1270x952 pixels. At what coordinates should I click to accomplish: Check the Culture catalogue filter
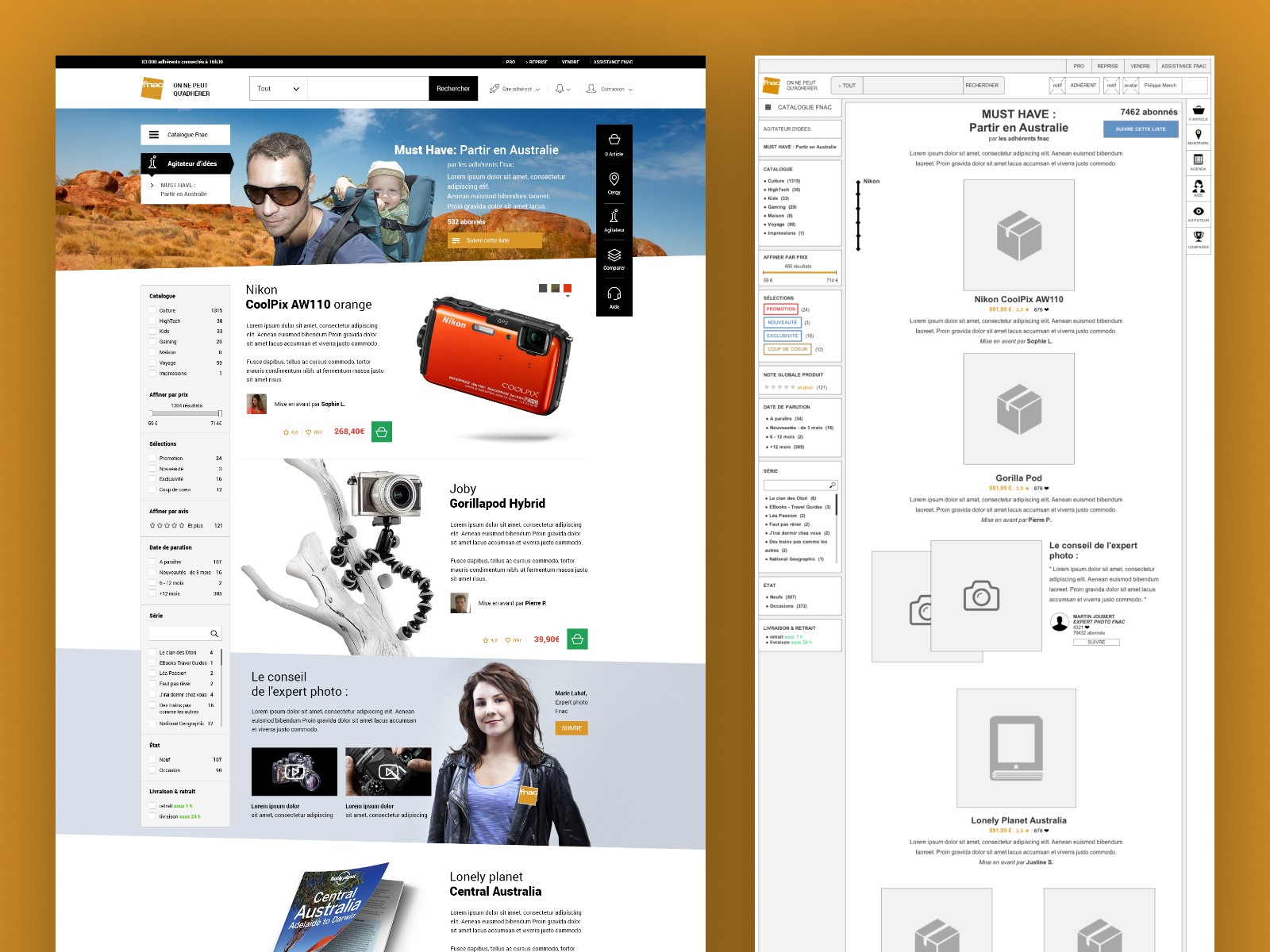pos(152,311)
